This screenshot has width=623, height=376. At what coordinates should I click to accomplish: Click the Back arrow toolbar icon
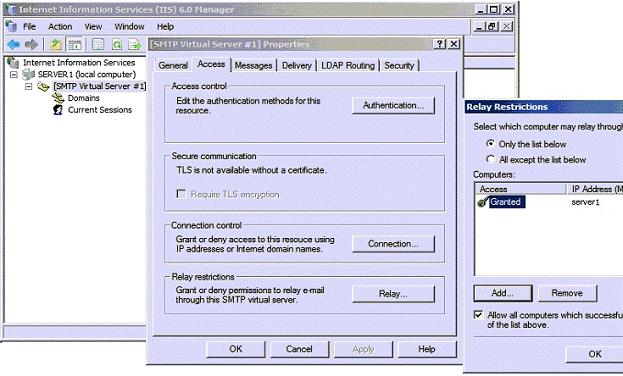coord(13,44)
